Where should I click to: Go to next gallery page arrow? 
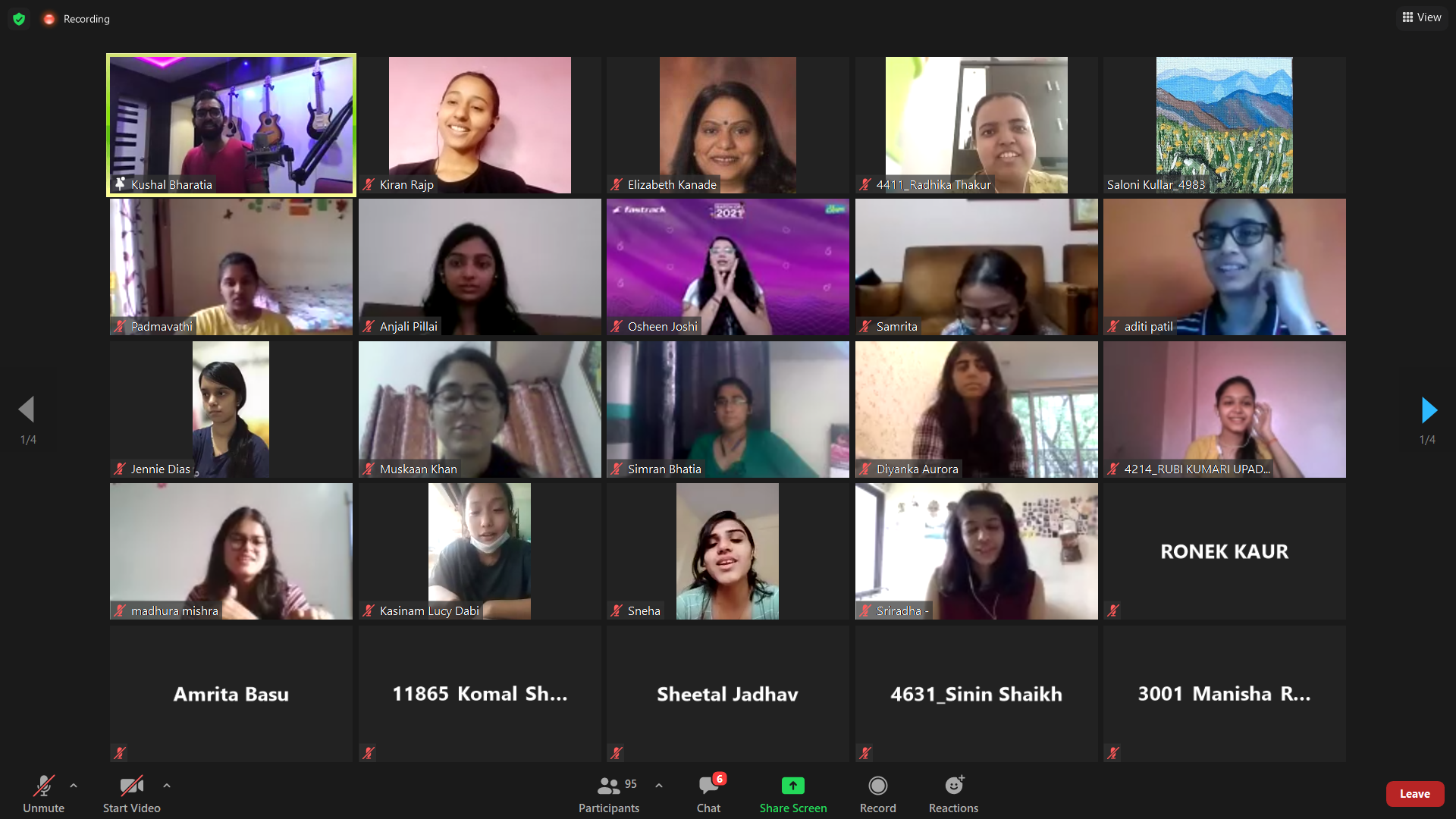1429,410
